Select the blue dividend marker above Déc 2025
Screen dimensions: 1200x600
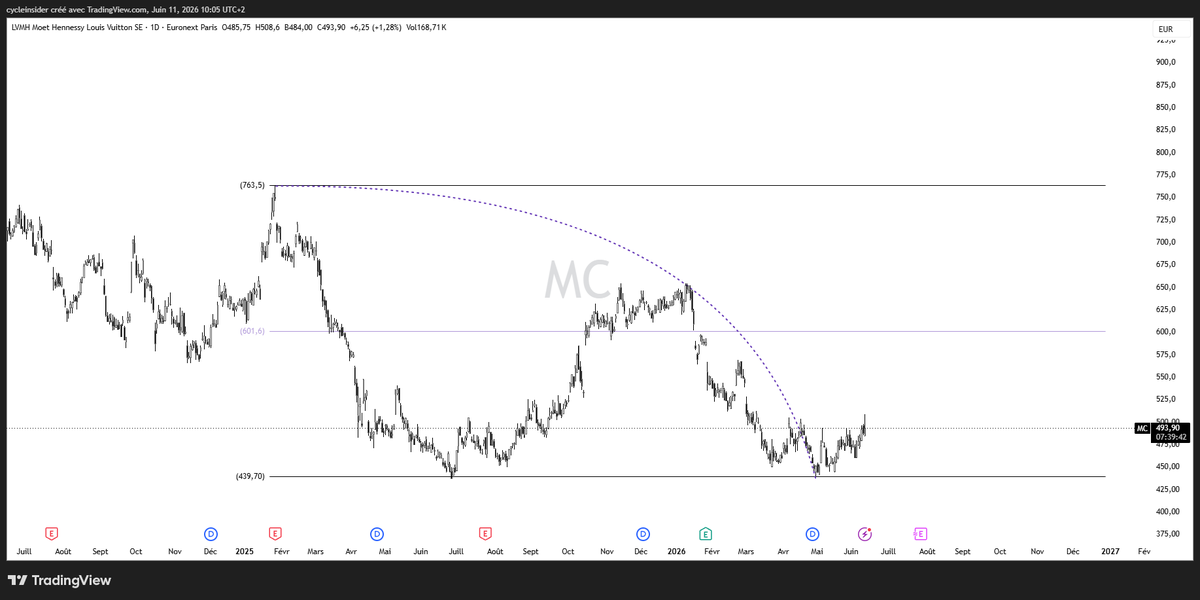(x=642, y=534)
